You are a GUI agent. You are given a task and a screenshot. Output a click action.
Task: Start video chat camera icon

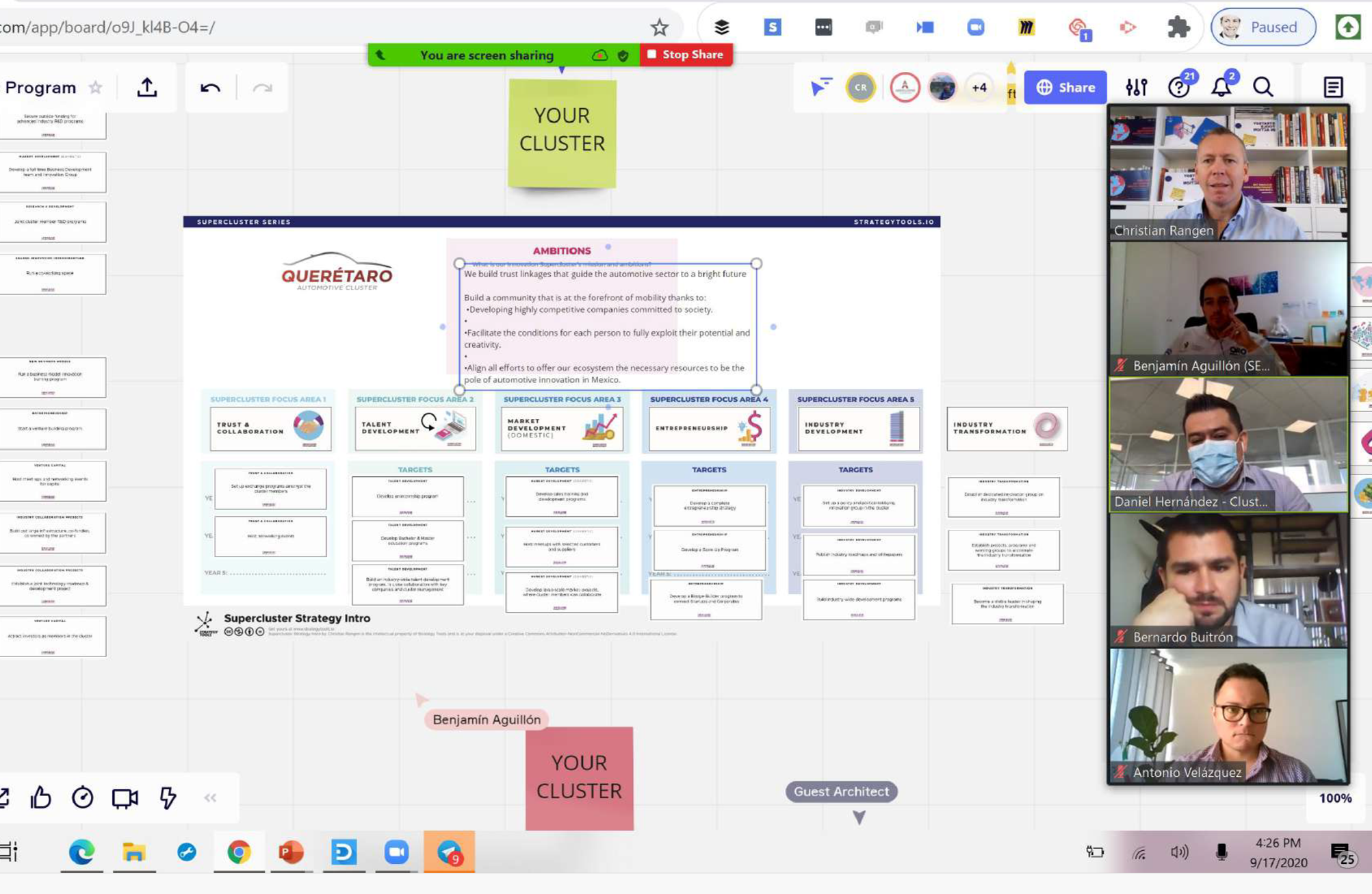(x=125, y=797)
